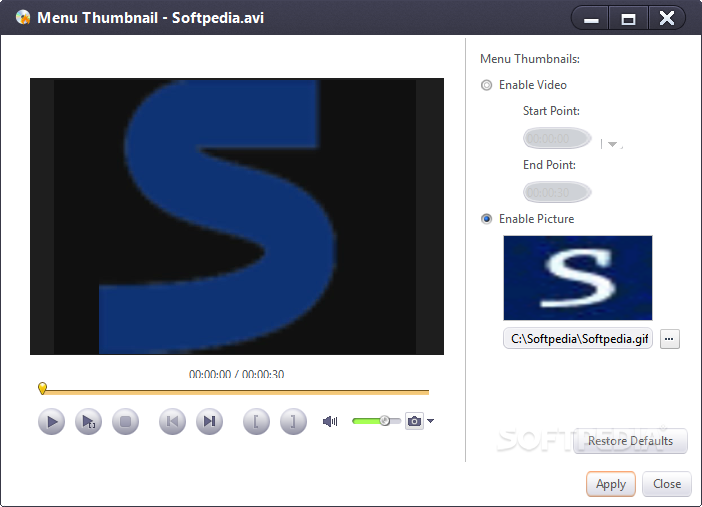Click the End Point time field
Screen dimensions: 702x507
point(557,193)
